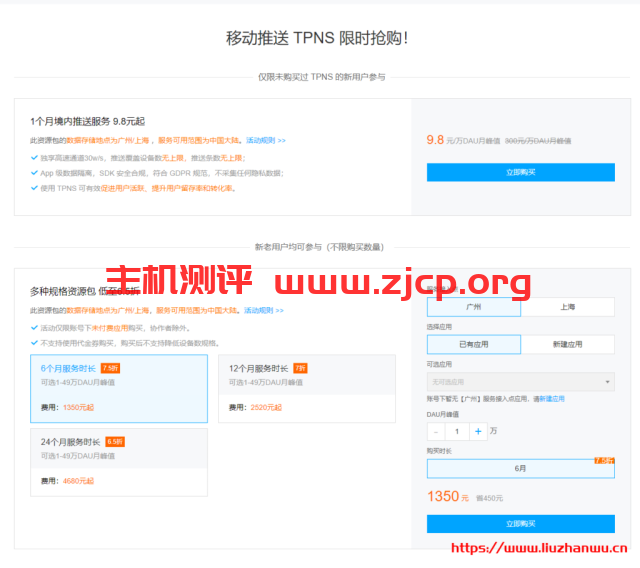Click the 省450元 savings text

[x=489, y=498]
